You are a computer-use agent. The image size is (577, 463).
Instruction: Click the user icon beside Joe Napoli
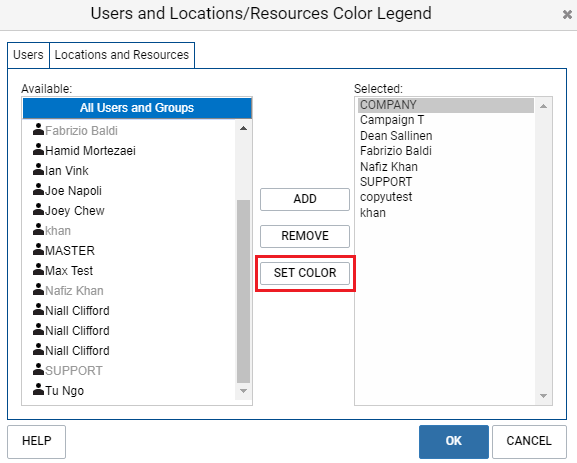38,189
